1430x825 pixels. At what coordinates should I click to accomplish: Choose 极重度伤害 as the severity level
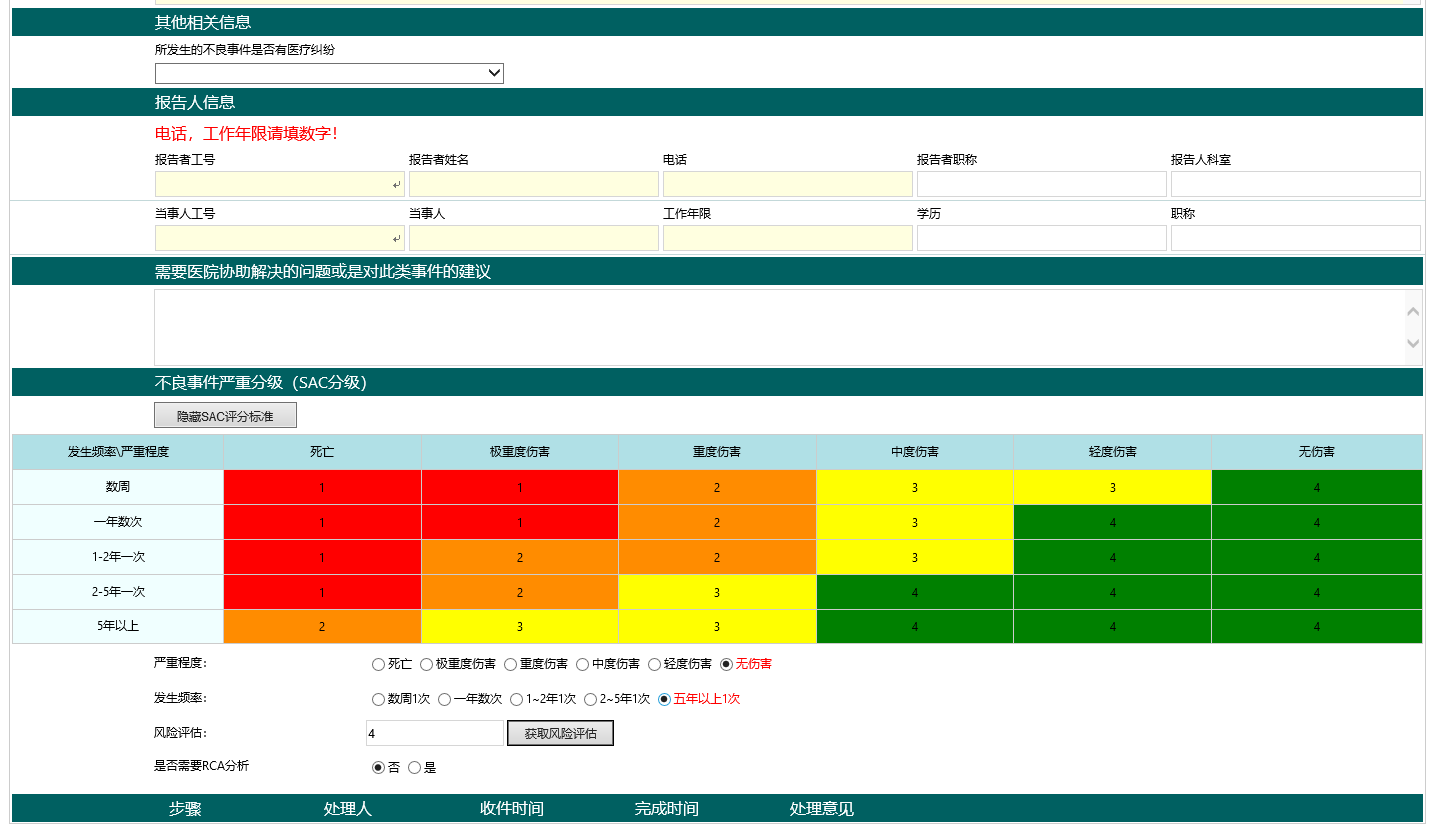426,664
